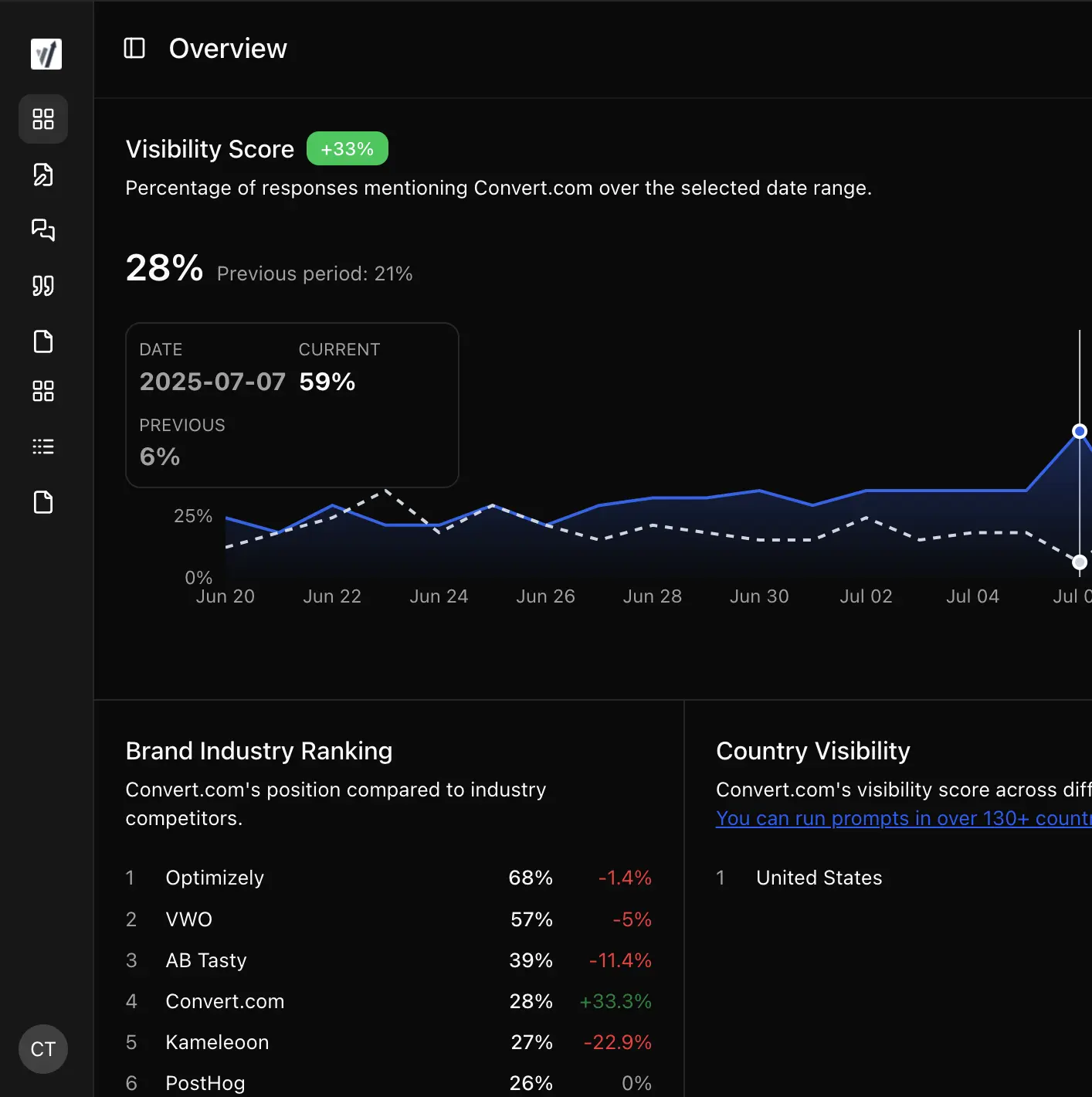Select the VWO competitor row
This screenshot has width=1092, height=1097.
pos(189,919)
